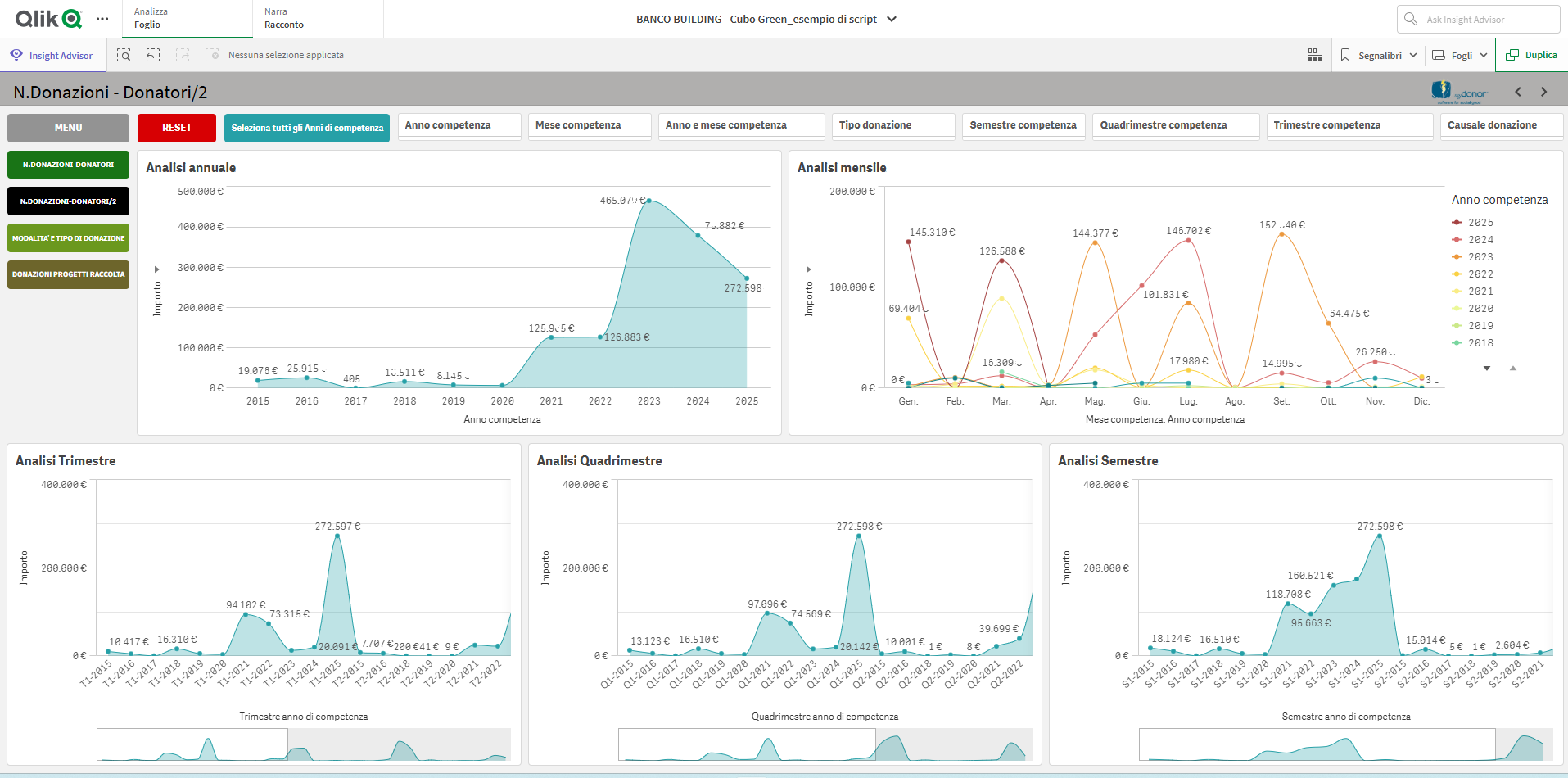1568x778 pixels.
Task: Go to the next sheet arrow
Action: coord(1543,92)
